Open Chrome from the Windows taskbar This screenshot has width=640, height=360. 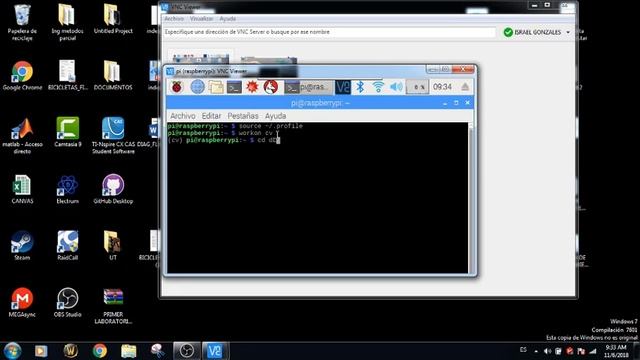point(100,351)
